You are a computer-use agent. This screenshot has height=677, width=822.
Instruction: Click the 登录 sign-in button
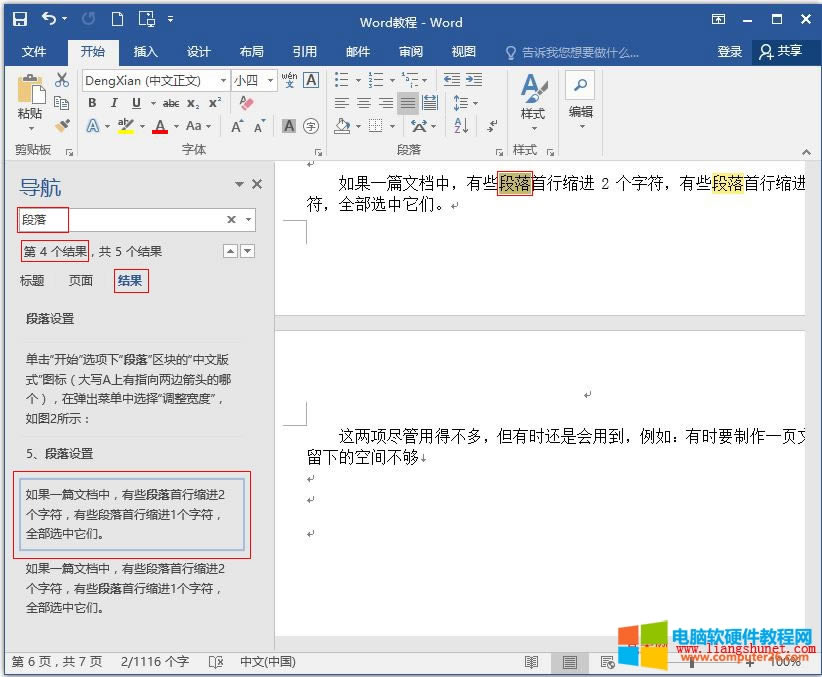pos(729,52)
